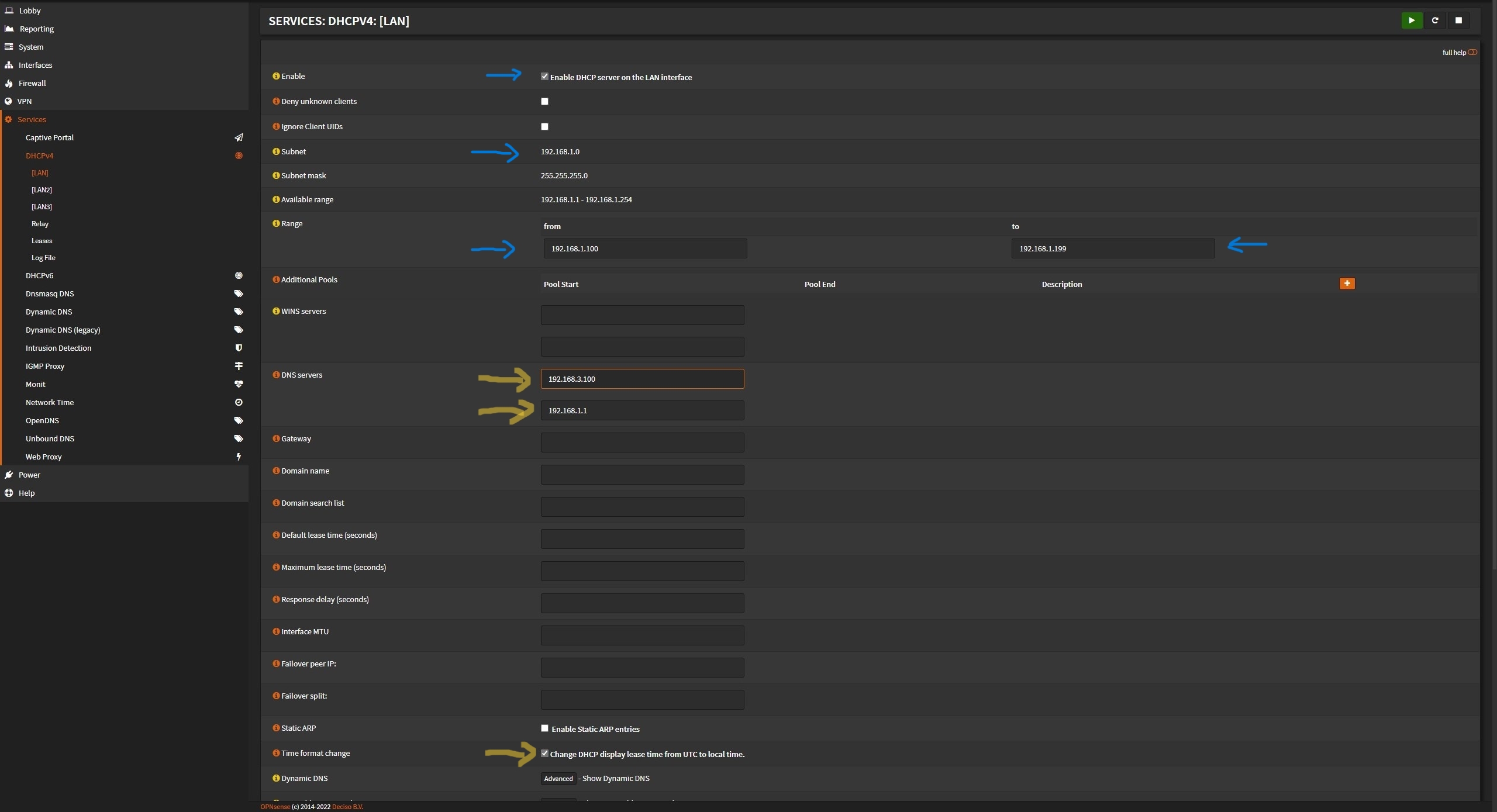Click the Intrusion Detection shield icon
This screenshot has height=812, width=1497.
click(x=239, y=348)
